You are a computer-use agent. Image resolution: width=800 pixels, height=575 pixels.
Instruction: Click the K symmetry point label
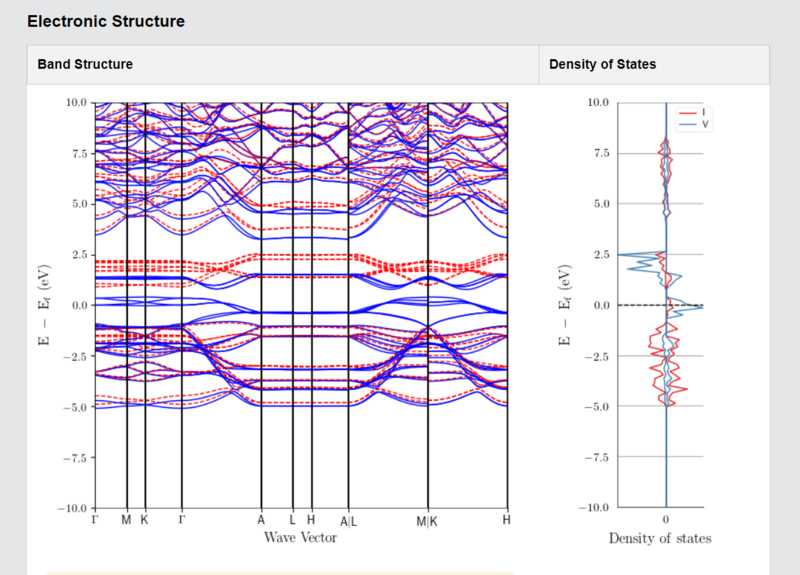[x=144, y=520]
